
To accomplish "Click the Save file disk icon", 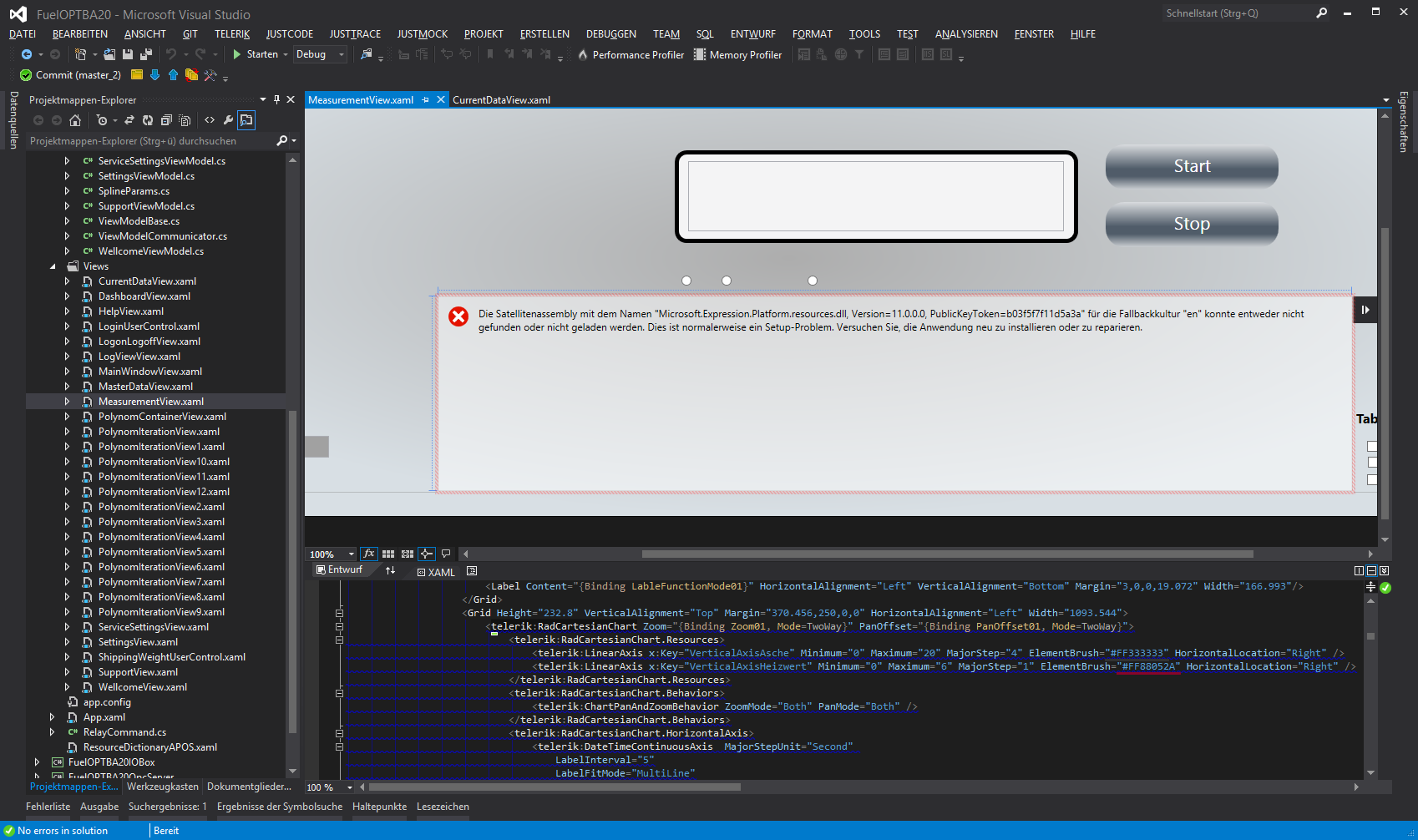I will [x=128, y=54].
